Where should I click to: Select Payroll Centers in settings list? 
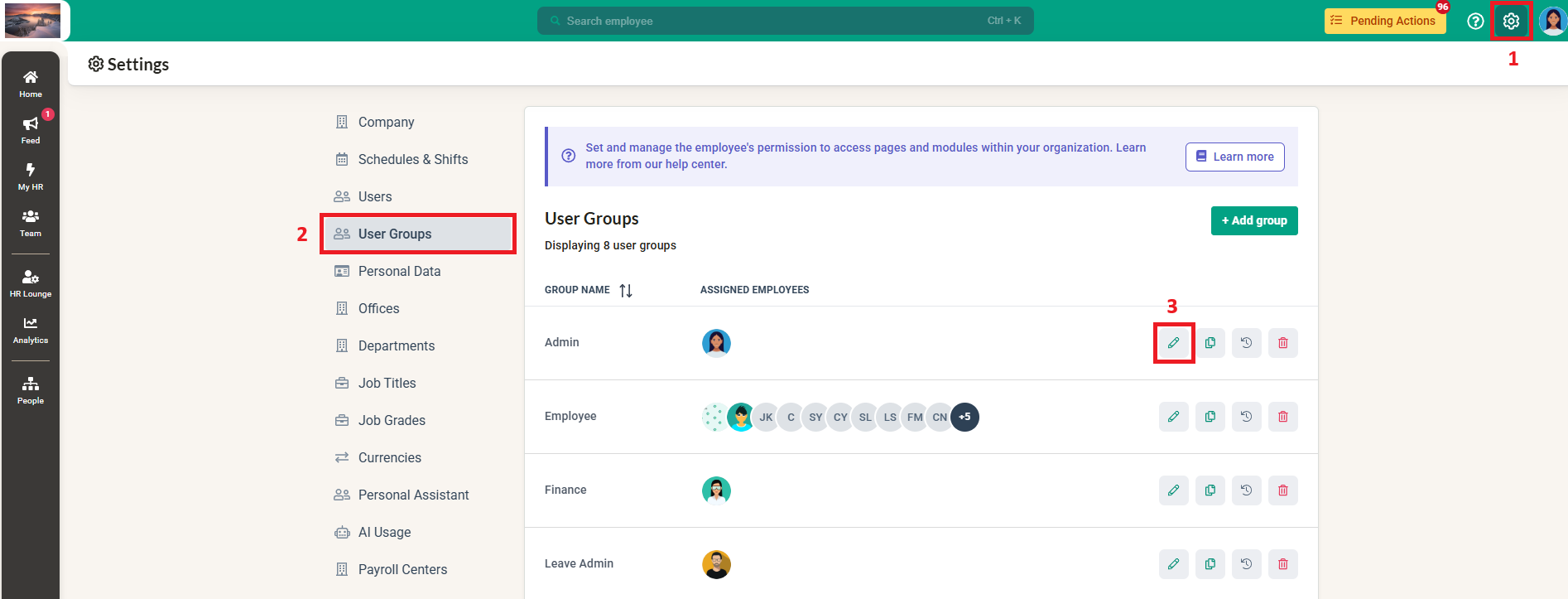tap(402, 569)
